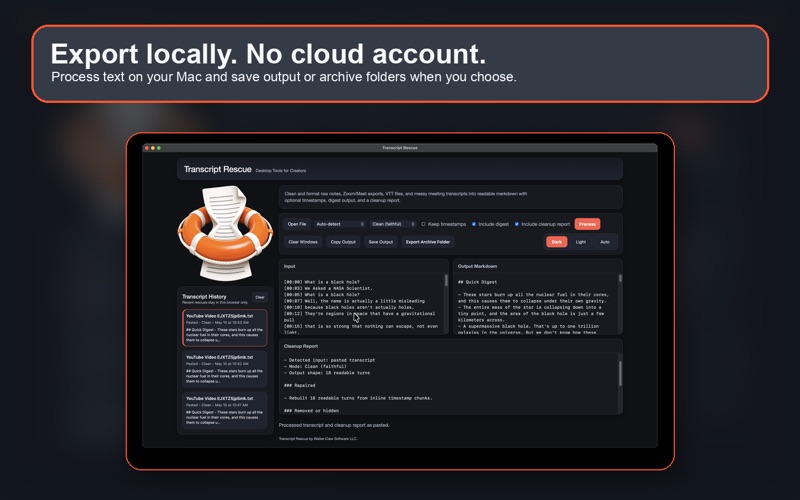Click the orange Process button
The width and height of the screenshot is (800, 500).
point(587,224)
